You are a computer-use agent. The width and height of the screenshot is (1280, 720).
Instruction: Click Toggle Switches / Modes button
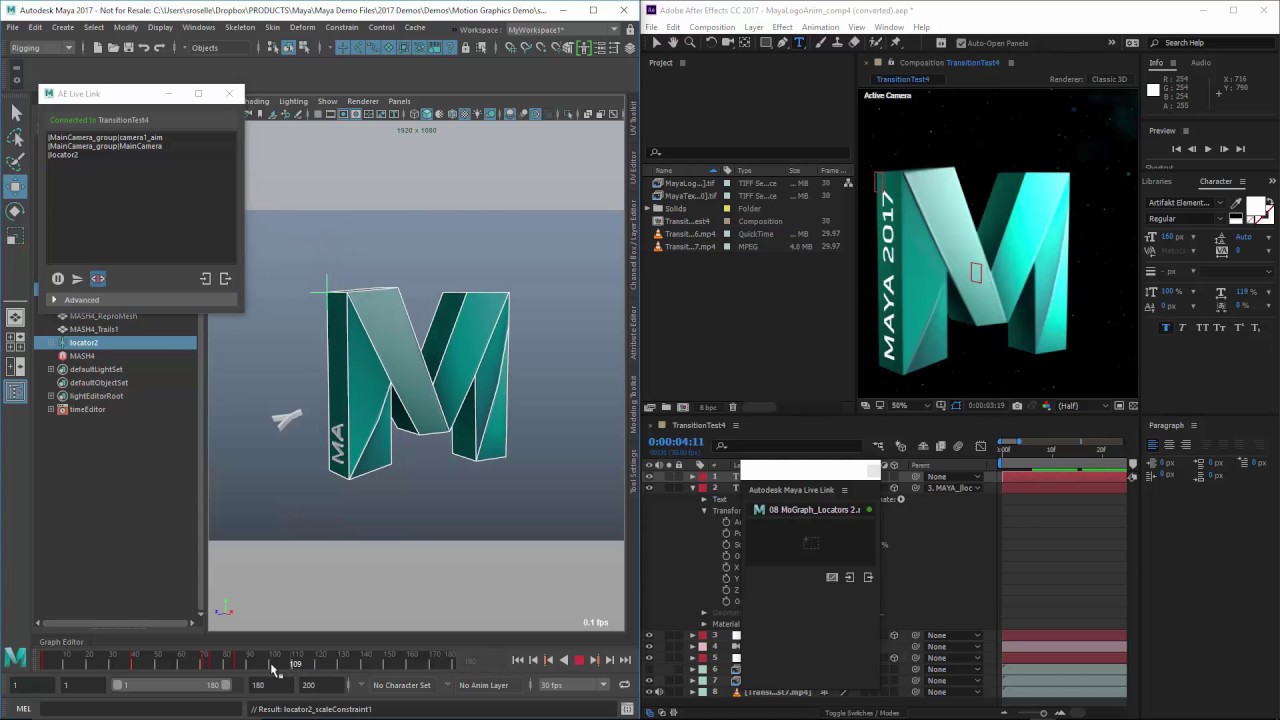pos(862,713)
